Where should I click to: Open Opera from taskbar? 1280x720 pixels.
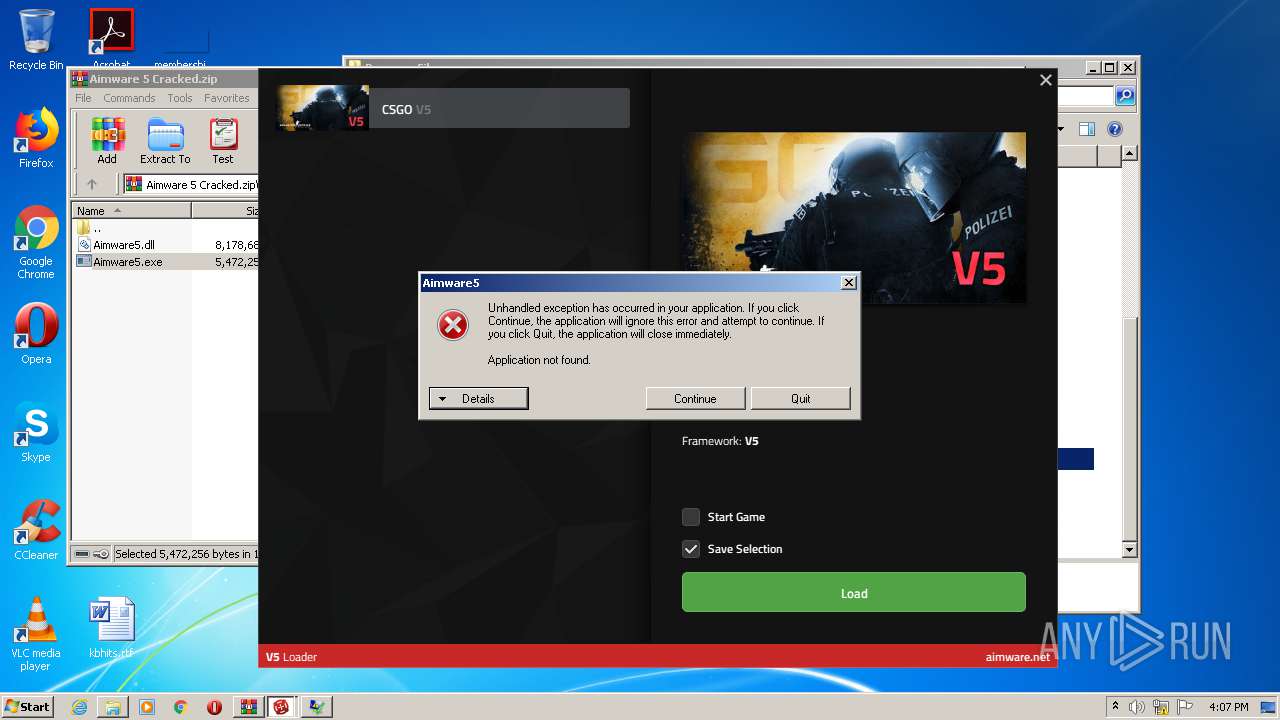tap(215, 707)
